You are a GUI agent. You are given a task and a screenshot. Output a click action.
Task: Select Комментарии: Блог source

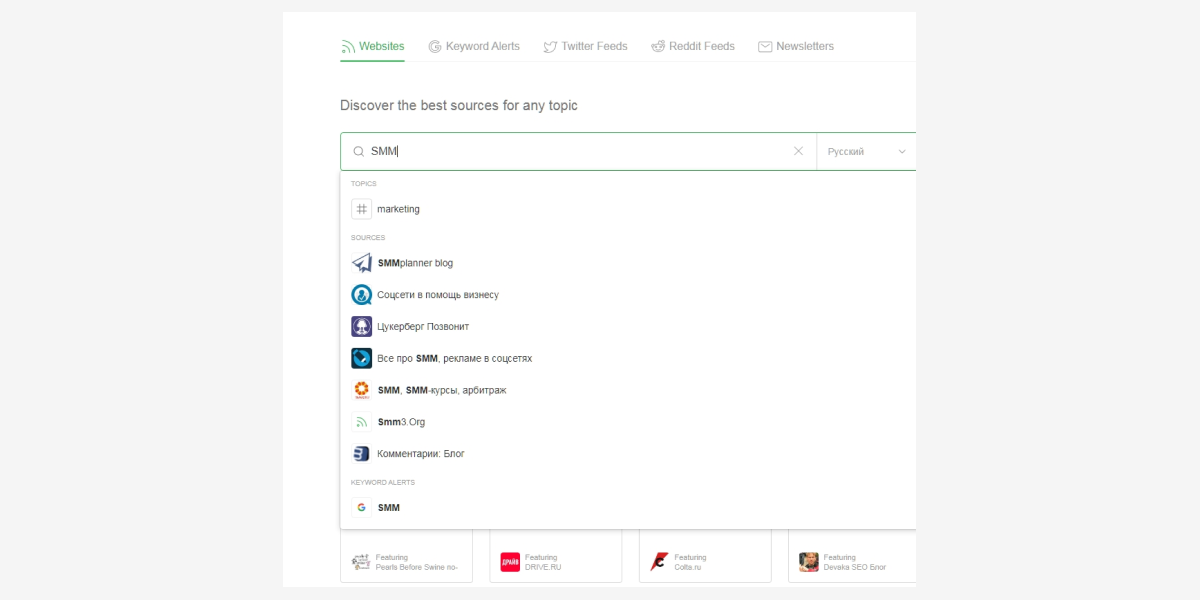coord(628,454)
